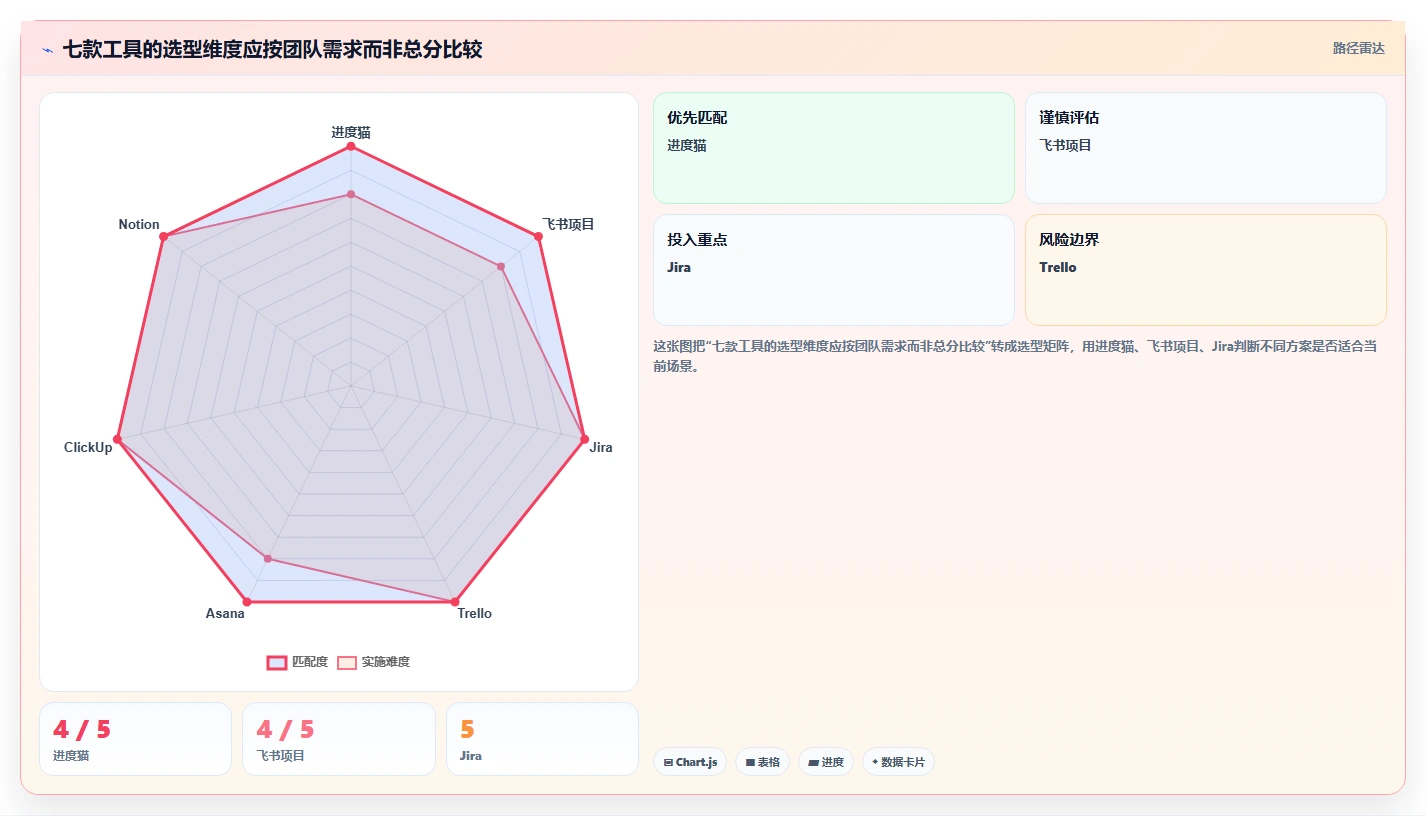Click the Chart.js tag chip

tap(690, 762)
